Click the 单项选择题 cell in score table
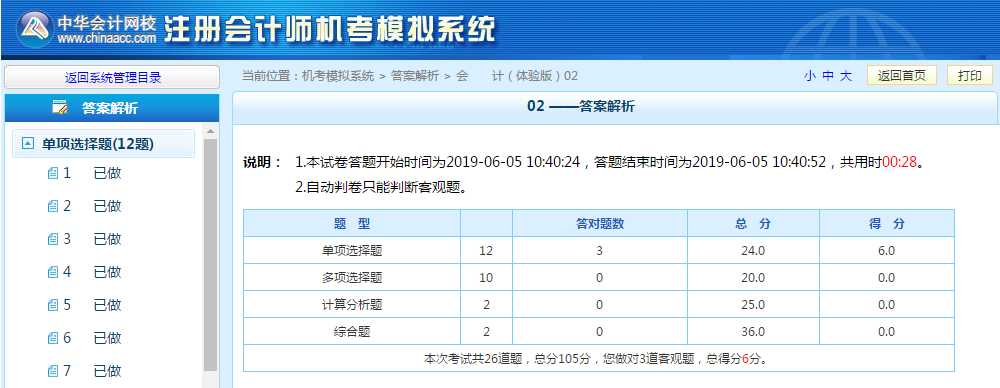 [352, 251]
